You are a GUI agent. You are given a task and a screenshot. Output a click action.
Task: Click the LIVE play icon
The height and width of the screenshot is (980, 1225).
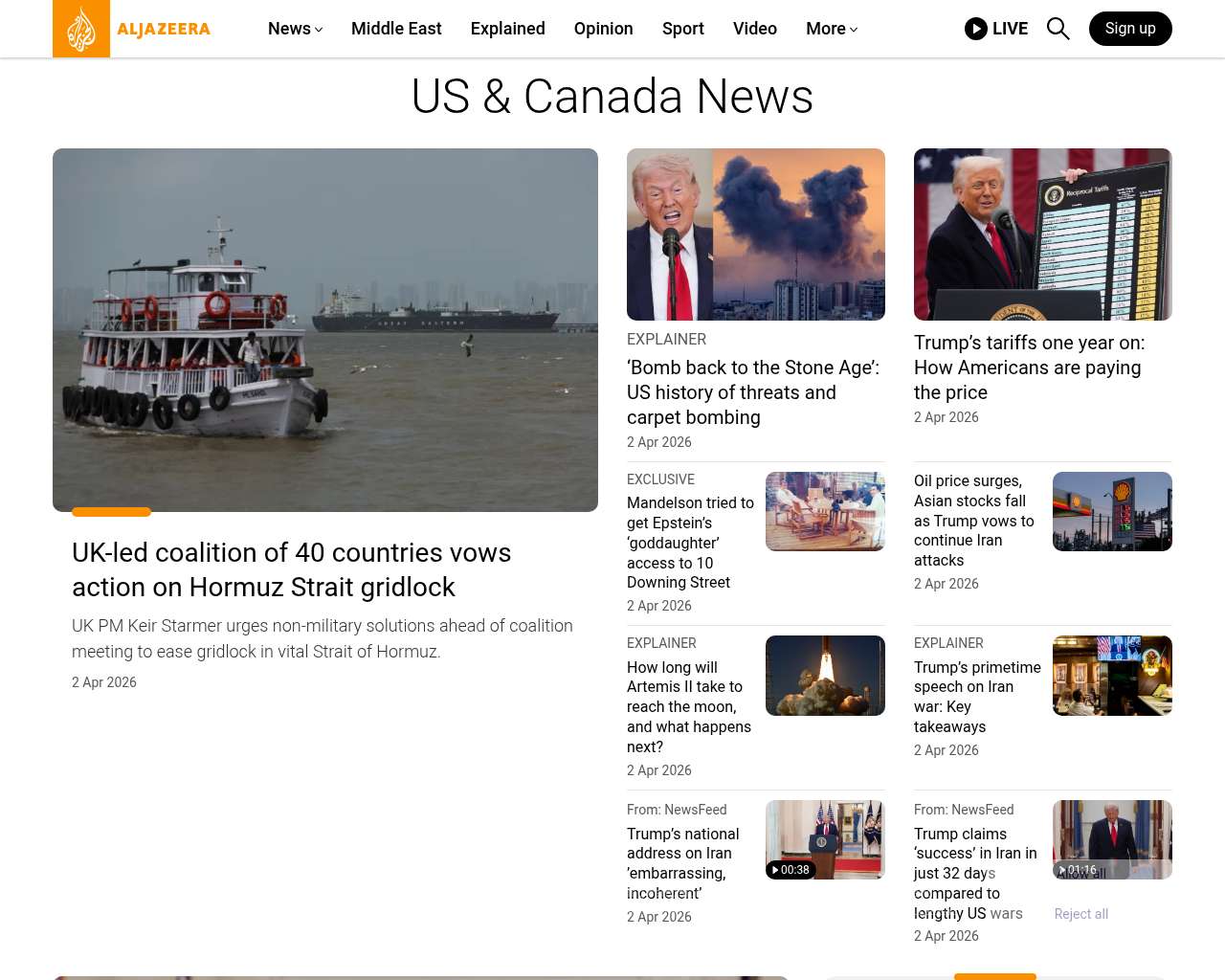975,29
